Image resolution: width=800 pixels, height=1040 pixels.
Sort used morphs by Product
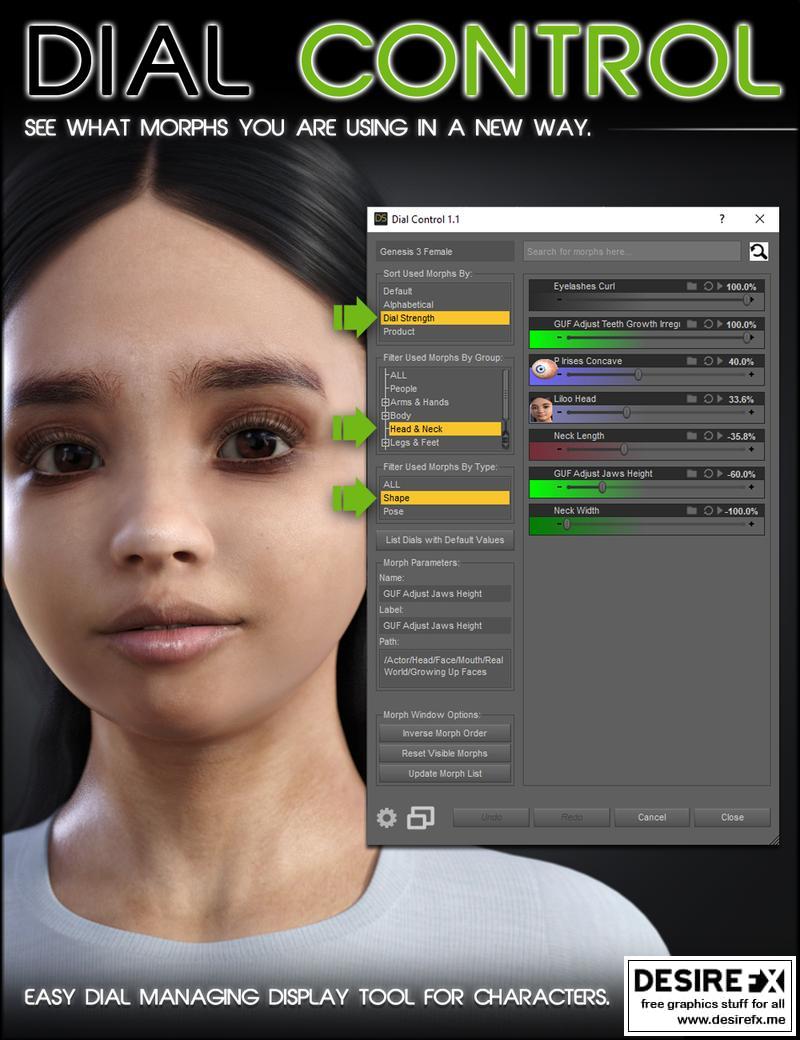399,332
